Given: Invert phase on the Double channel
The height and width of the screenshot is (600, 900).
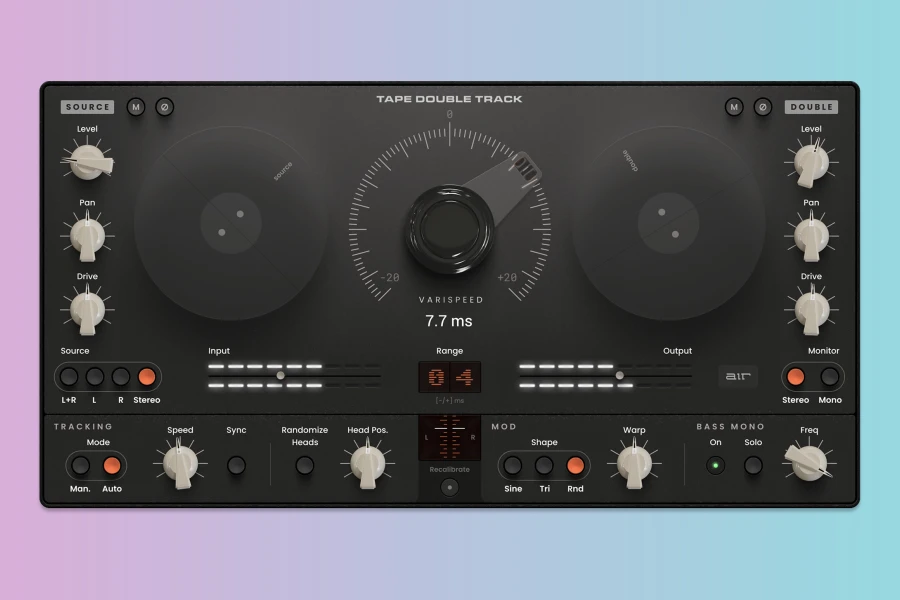Looking at the screenshot, I should (x=762, y=107).
